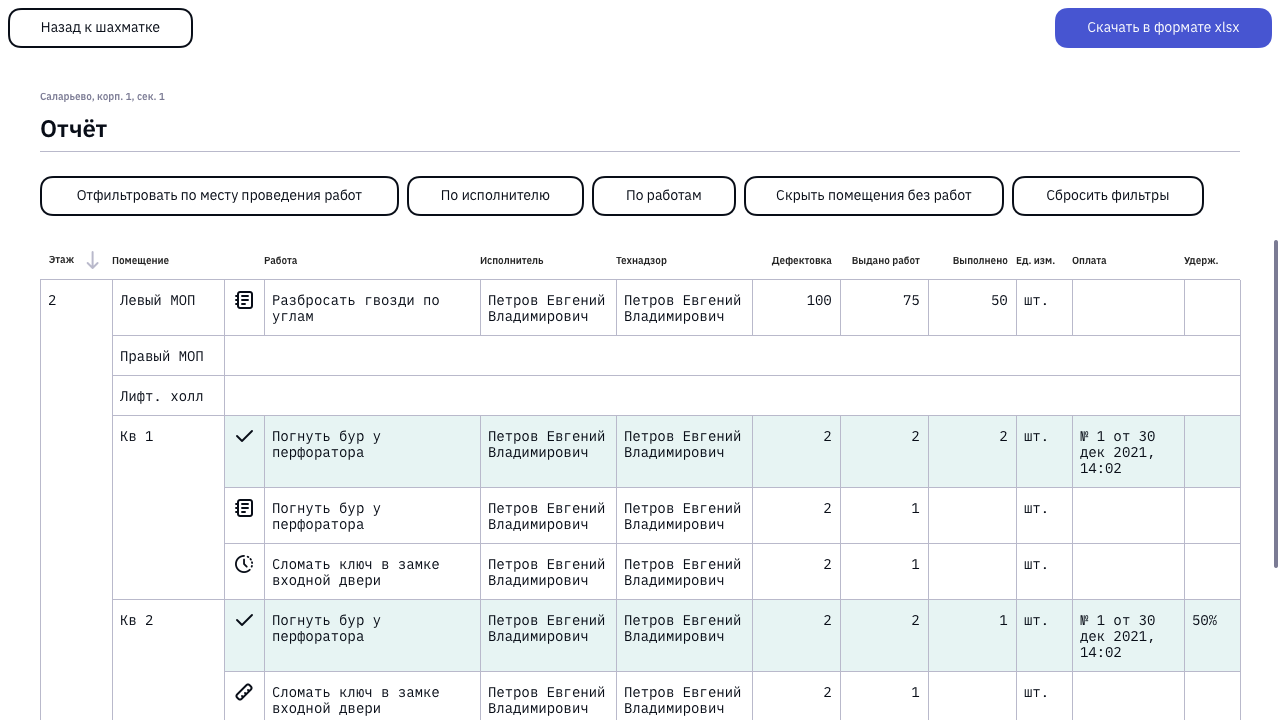Select the Кв 1 room cell
This screenshot has height=720, width=1280.
pos(168,508)
